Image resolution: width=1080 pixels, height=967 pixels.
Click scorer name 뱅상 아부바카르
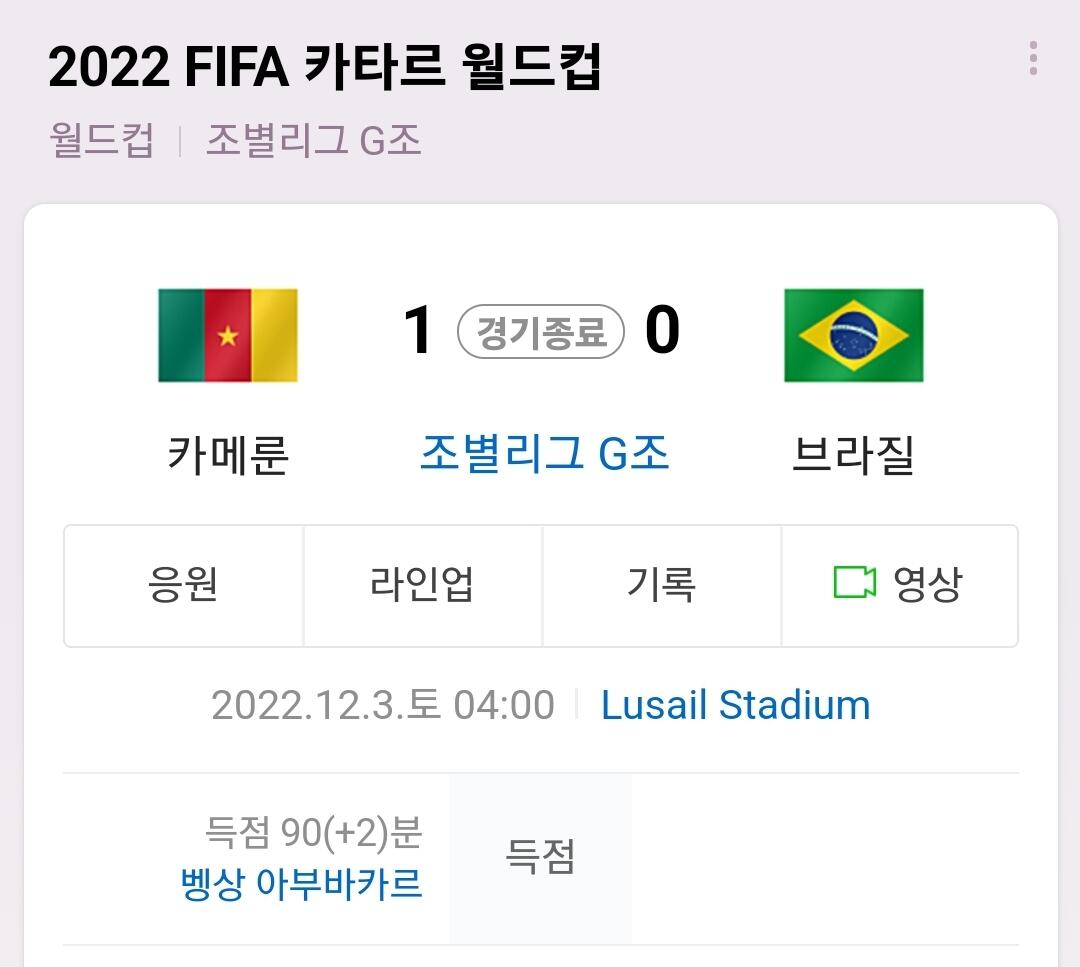(x=301, y=884)
